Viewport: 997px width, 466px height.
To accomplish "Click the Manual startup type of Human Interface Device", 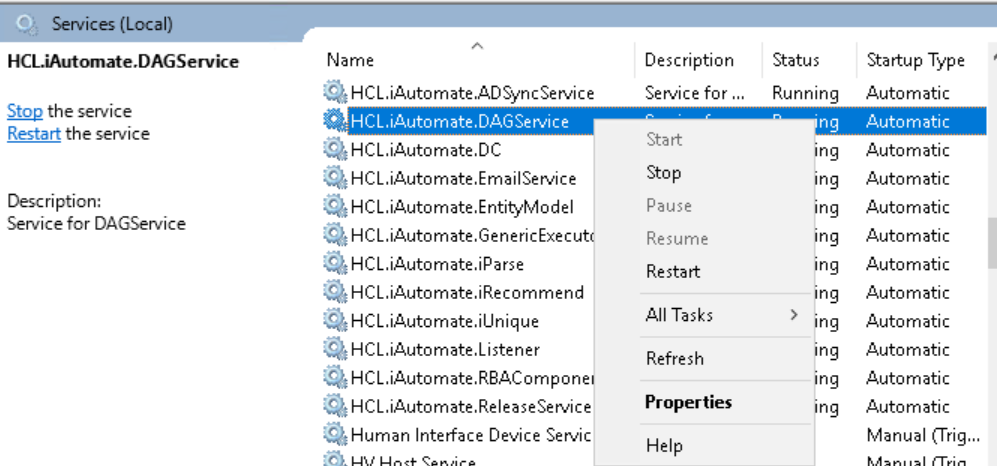I will pos(923,435).
